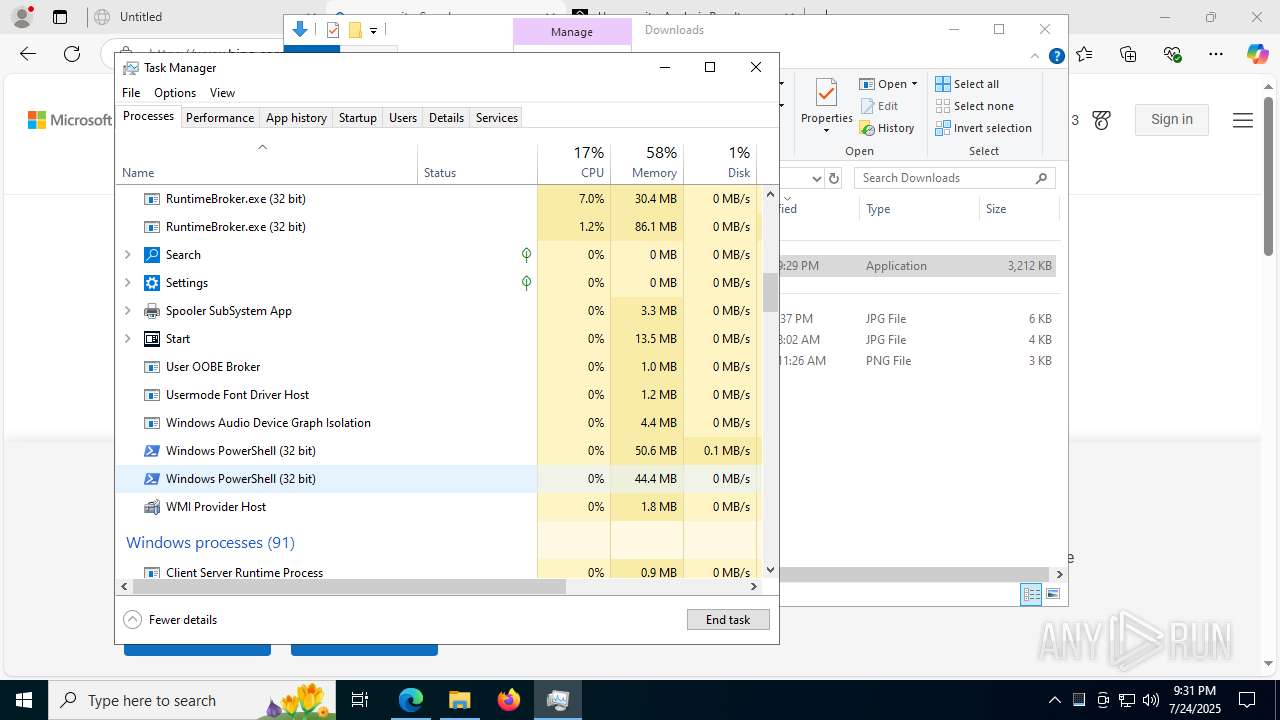The width and height of the screenshot is (1280, 720).
Task: Switch Explorer to details view icon
Action: [x=1031, y=594]
